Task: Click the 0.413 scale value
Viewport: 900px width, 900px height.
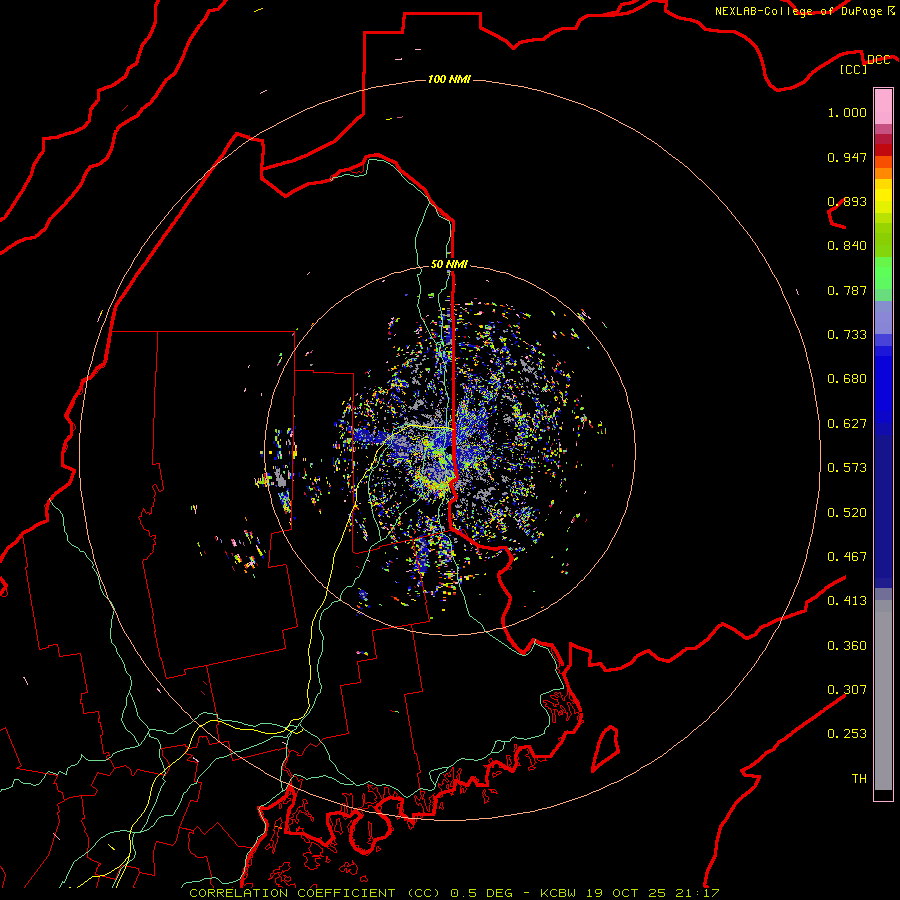Action: (x=847, y=601)
